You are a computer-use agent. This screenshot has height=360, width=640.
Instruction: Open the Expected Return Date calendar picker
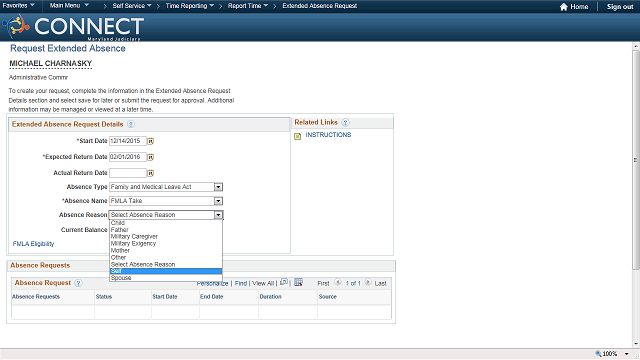(x=151, y=157)
